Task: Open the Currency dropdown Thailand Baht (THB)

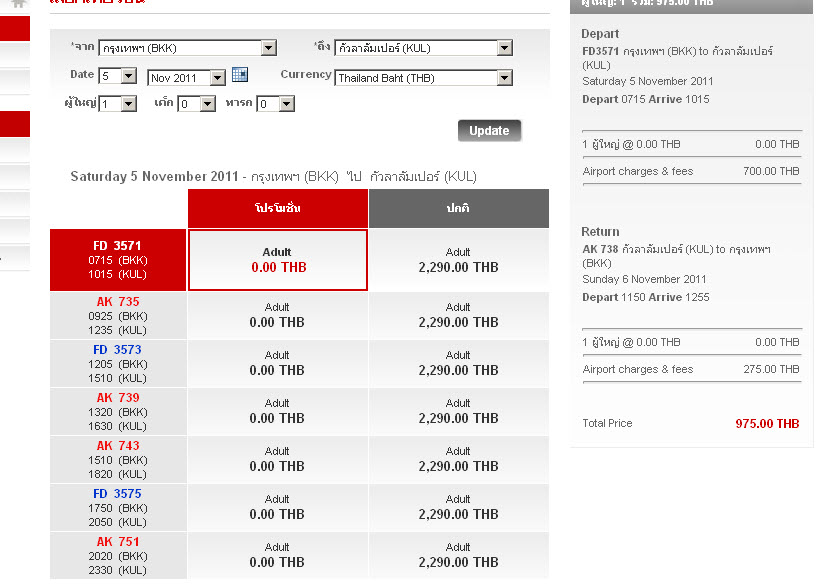Action: tap(424, 78)
